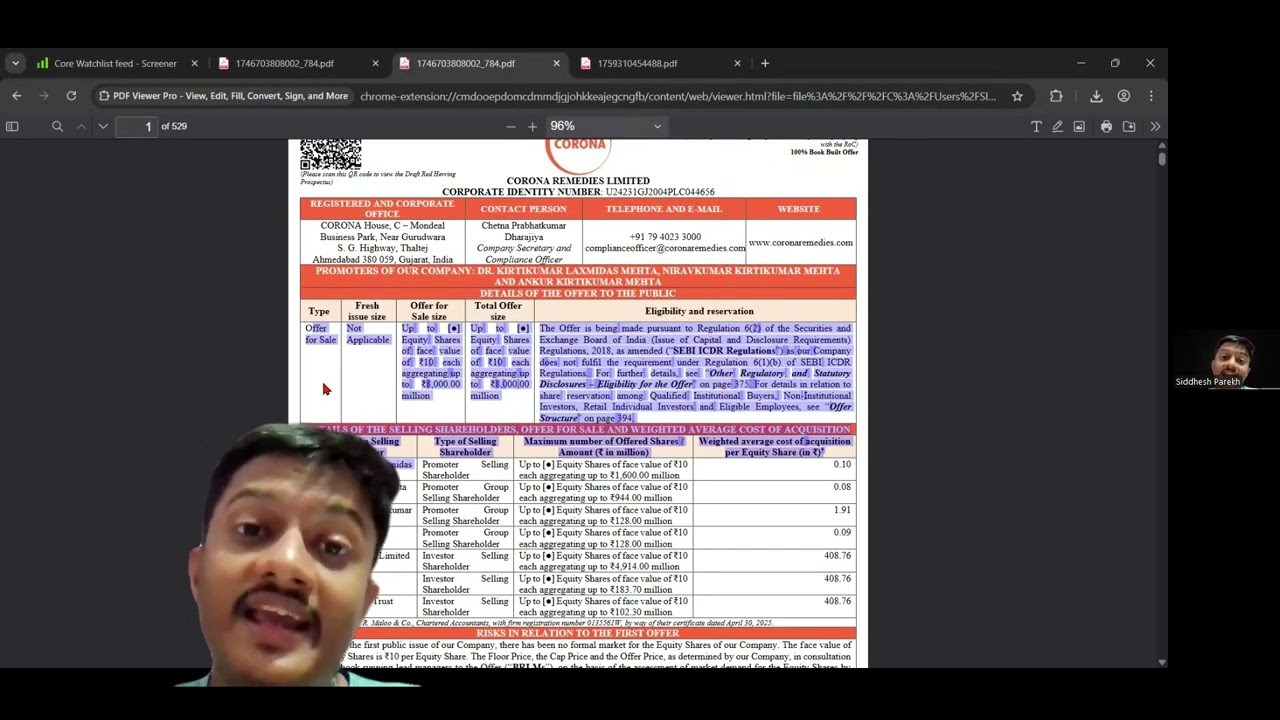Open the 96% zoom level dropdown
The height and width of the screenshot is (720, 1280).
[x=606, y=126]
